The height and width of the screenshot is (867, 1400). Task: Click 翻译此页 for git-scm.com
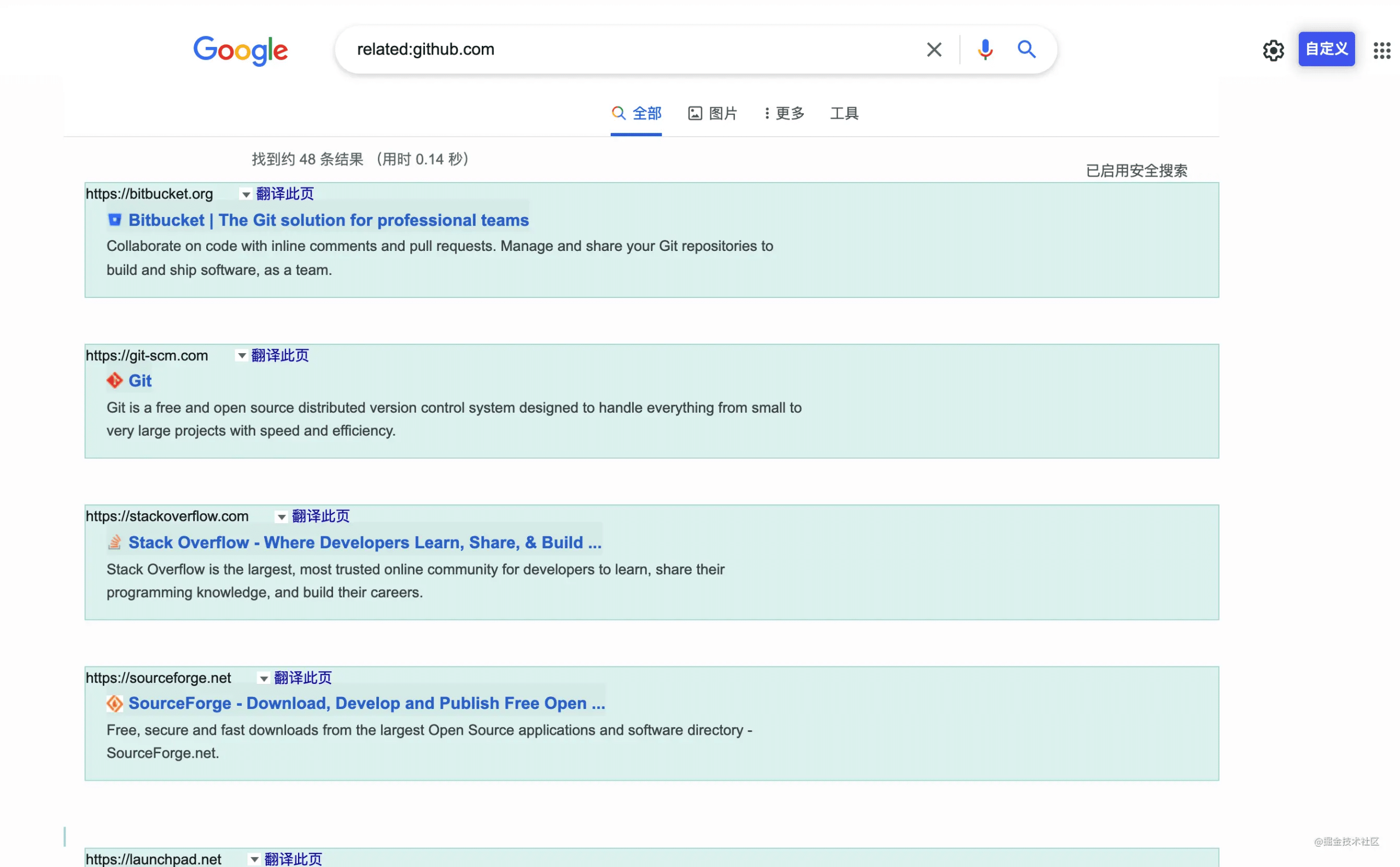click(280, 355)
